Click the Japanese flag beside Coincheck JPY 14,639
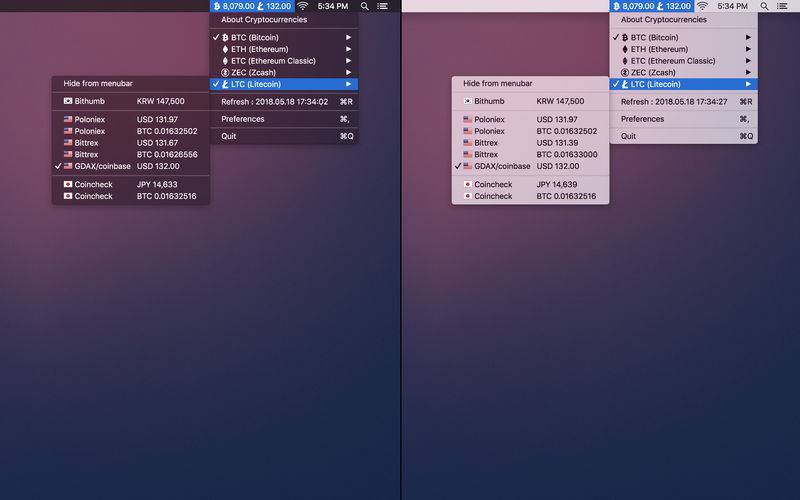 [x=467, y=184]
